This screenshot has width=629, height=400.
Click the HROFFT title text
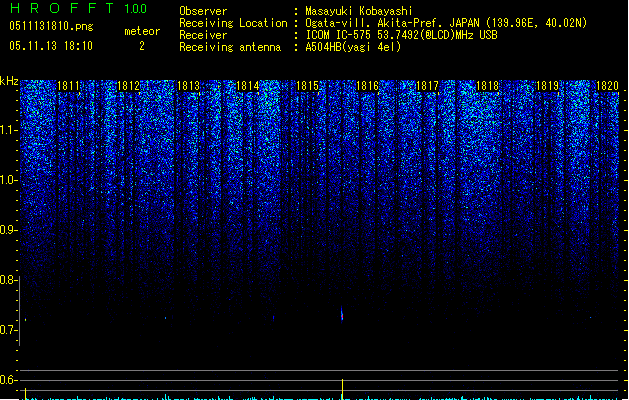click(63, 8)
